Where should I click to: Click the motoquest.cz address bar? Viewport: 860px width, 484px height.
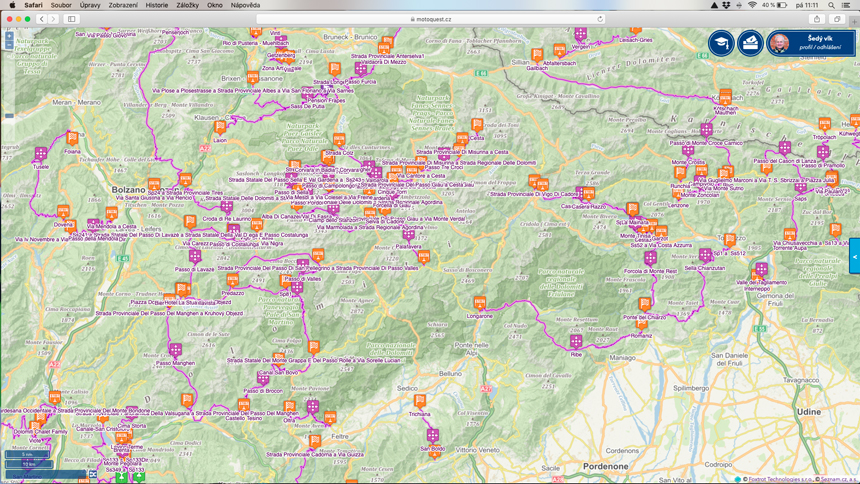click(430, 19)
